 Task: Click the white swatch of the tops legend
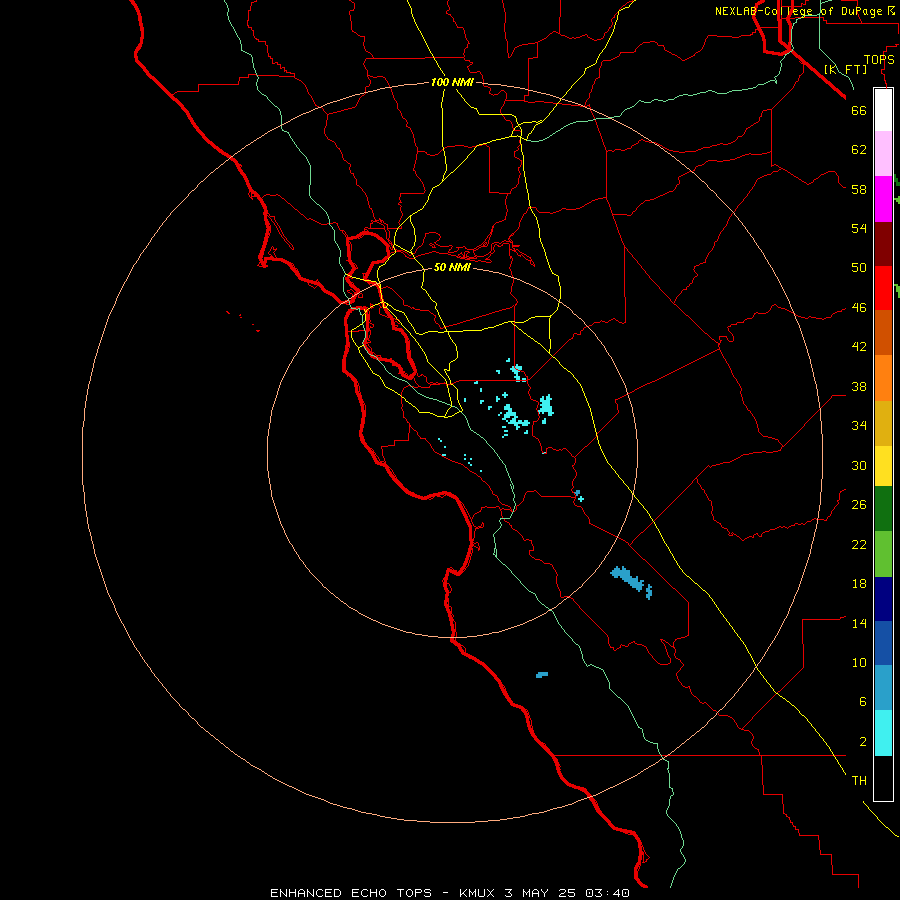pos(883,110)
